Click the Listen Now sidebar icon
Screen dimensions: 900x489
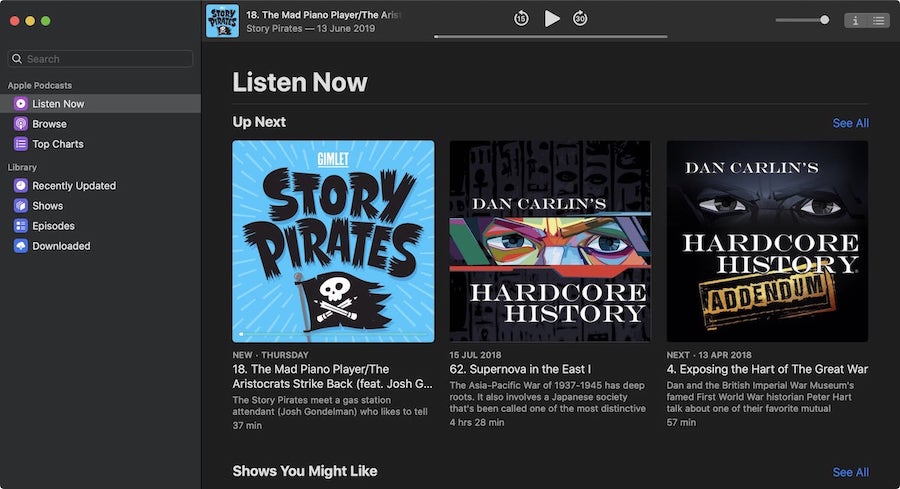[x=21, y=104]
